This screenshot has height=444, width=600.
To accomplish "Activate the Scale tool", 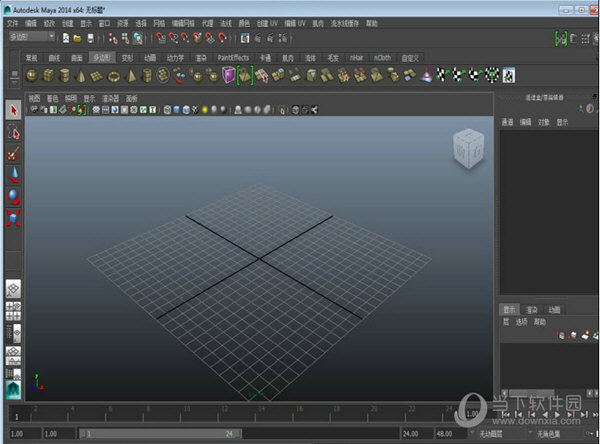I will [13, 218].
